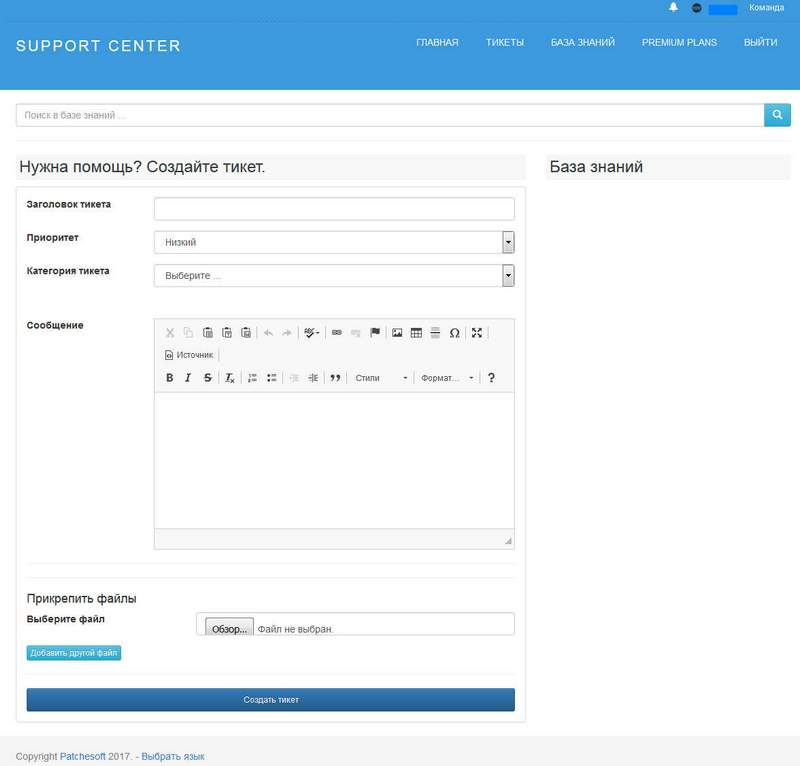Screen dimensions: 800x766
Task: Toggle strikethrough formatting
Action: coord(208,378)
